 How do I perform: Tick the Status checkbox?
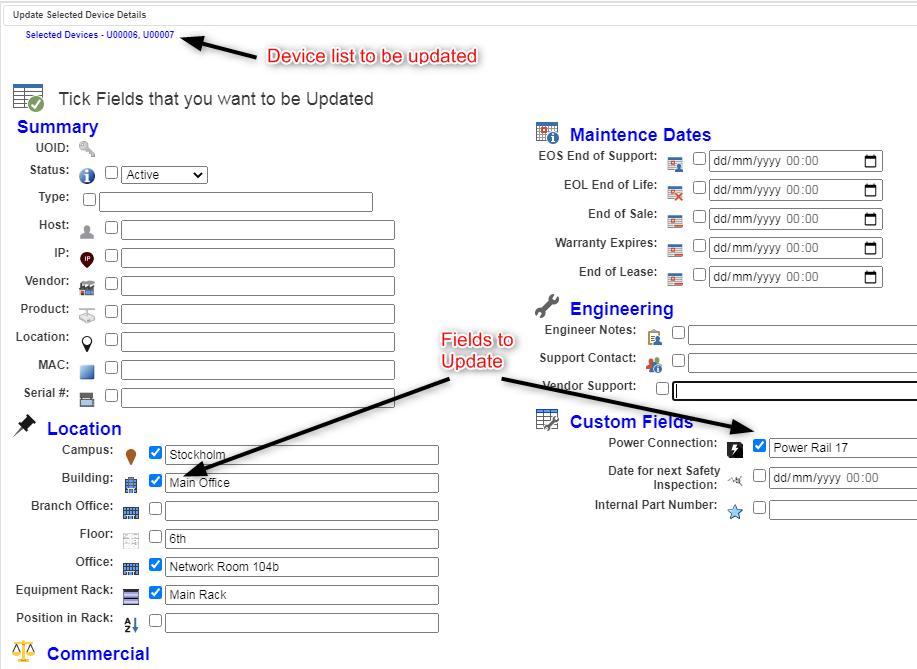[111, 173]
